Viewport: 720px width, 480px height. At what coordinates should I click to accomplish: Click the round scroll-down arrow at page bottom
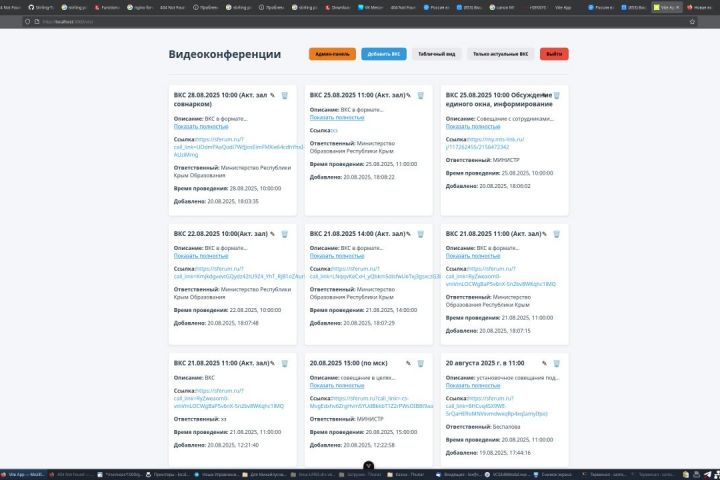coord(368,466)
